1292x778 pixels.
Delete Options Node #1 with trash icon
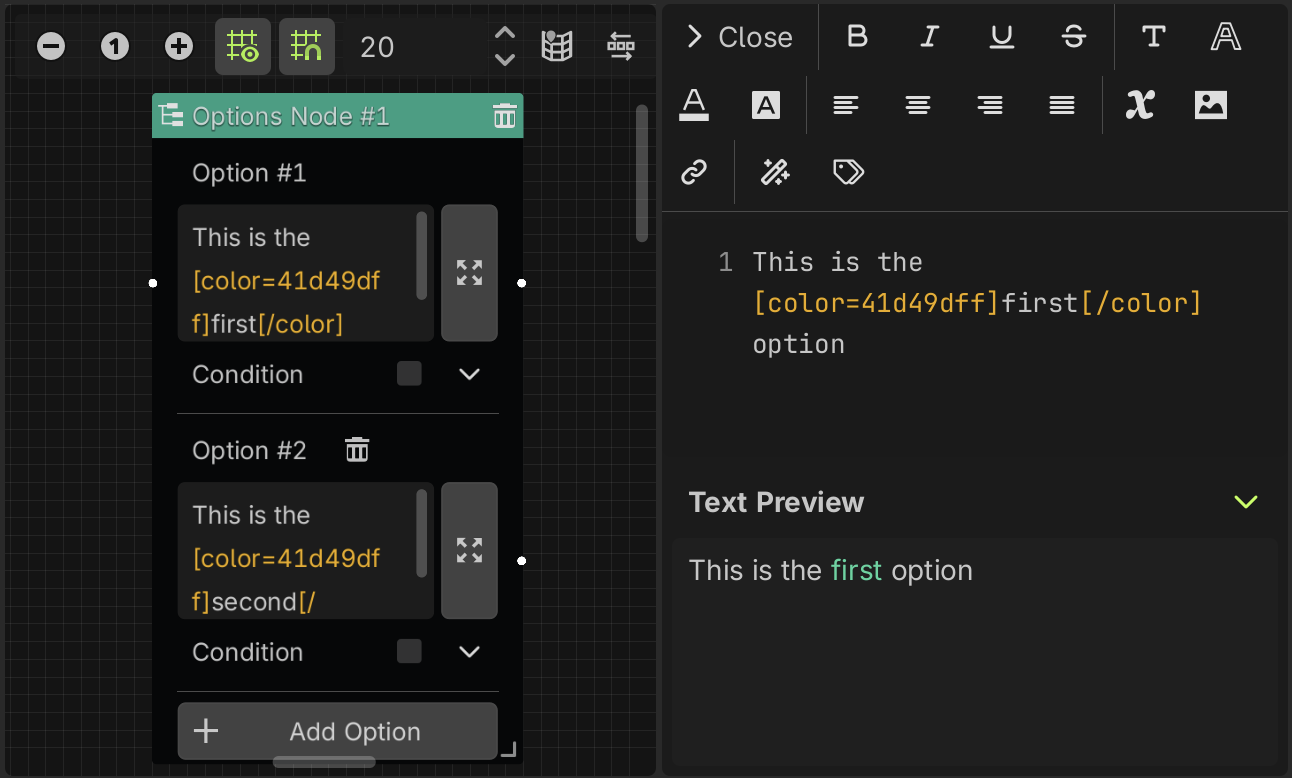(505, 116)
